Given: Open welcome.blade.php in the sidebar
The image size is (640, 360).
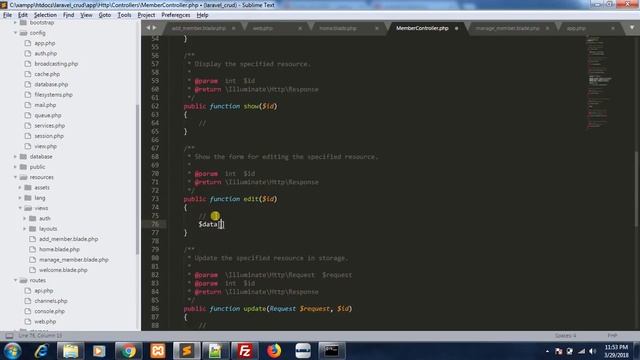Looking at the screenshot, I should (63, 270).
